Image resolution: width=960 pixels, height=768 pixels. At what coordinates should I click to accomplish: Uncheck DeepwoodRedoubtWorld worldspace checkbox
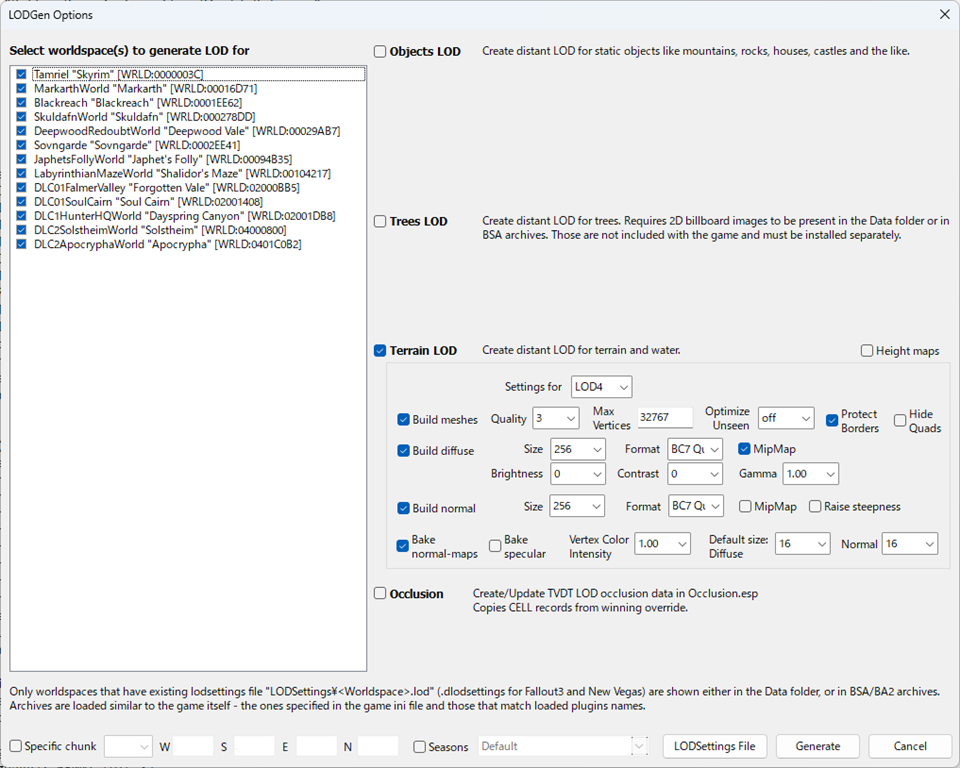[21, 130]
